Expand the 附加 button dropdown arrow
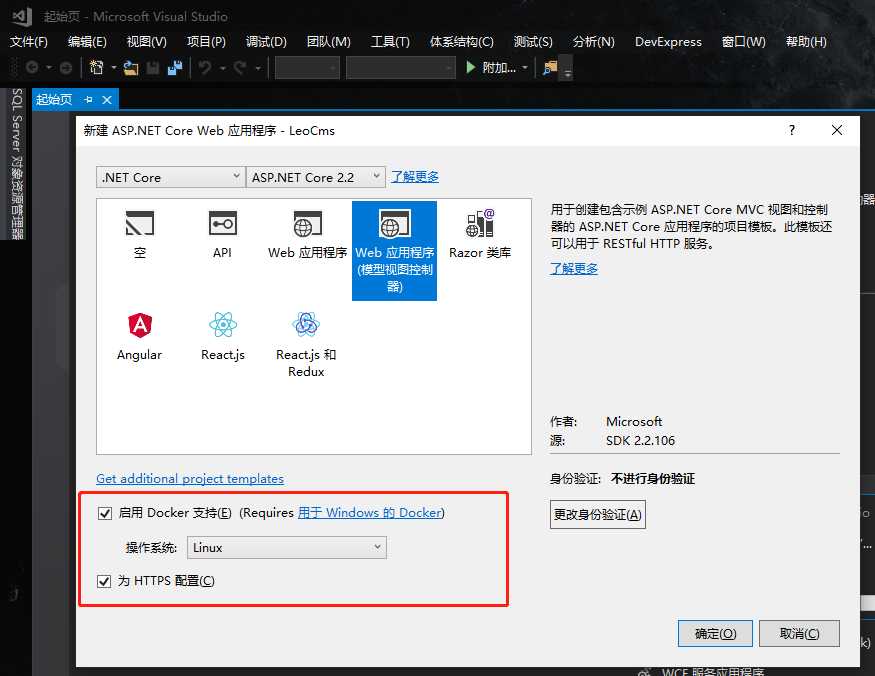 (525, 68)
